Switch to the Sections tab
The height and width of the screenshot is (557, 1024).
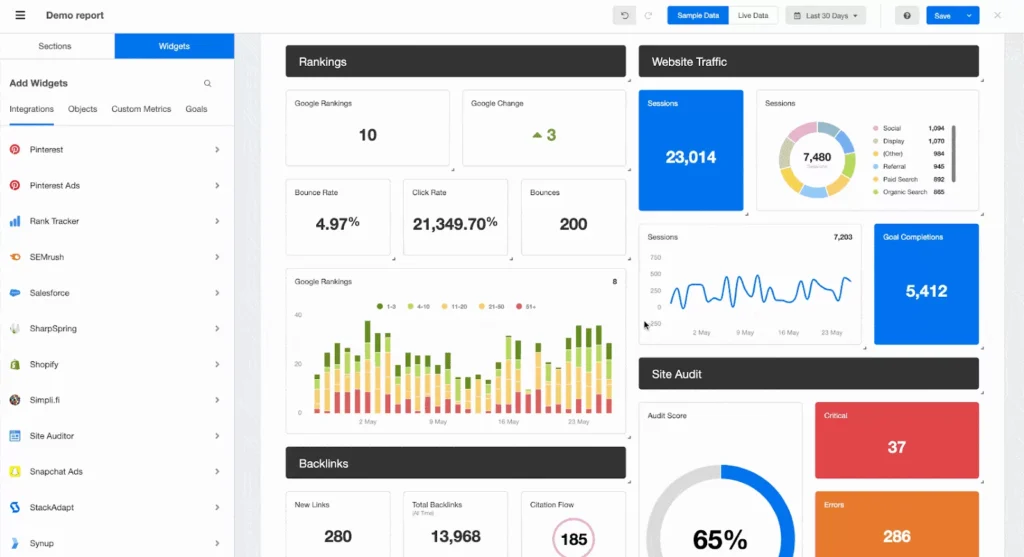(56, 46)
